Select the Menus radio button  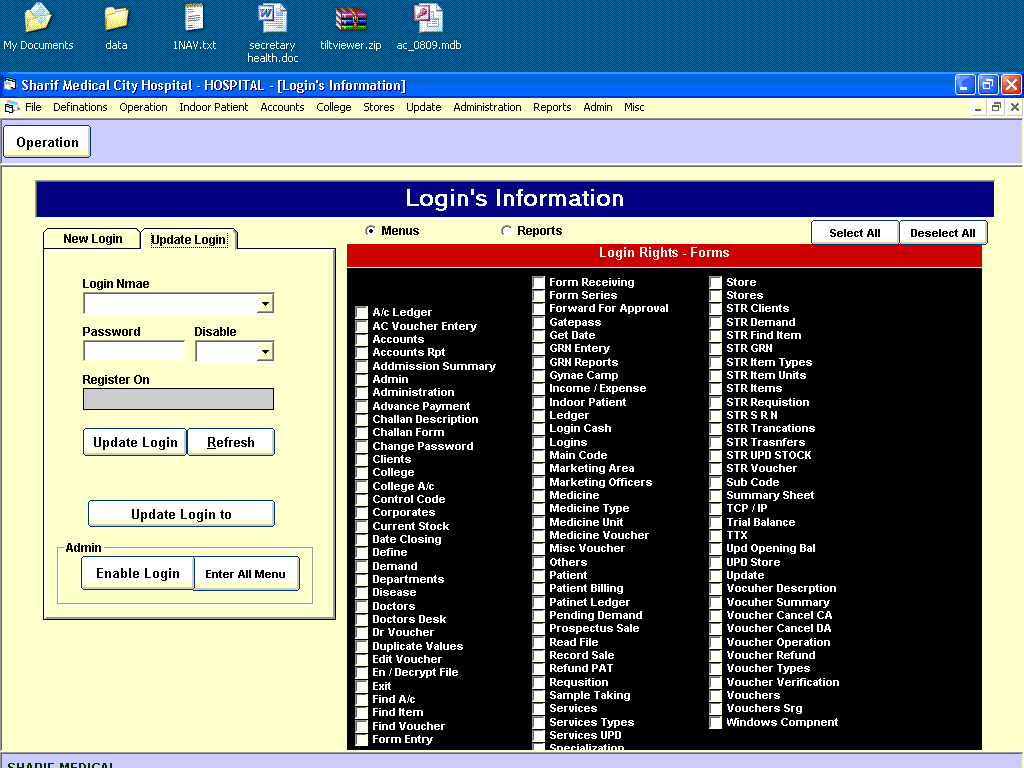pos(370,231)
